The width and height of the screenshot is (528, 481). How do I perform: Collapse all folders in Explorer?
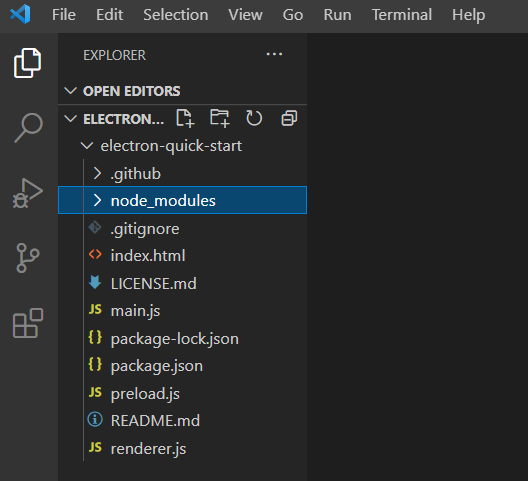pyautogui.click(x=289, y=118)
